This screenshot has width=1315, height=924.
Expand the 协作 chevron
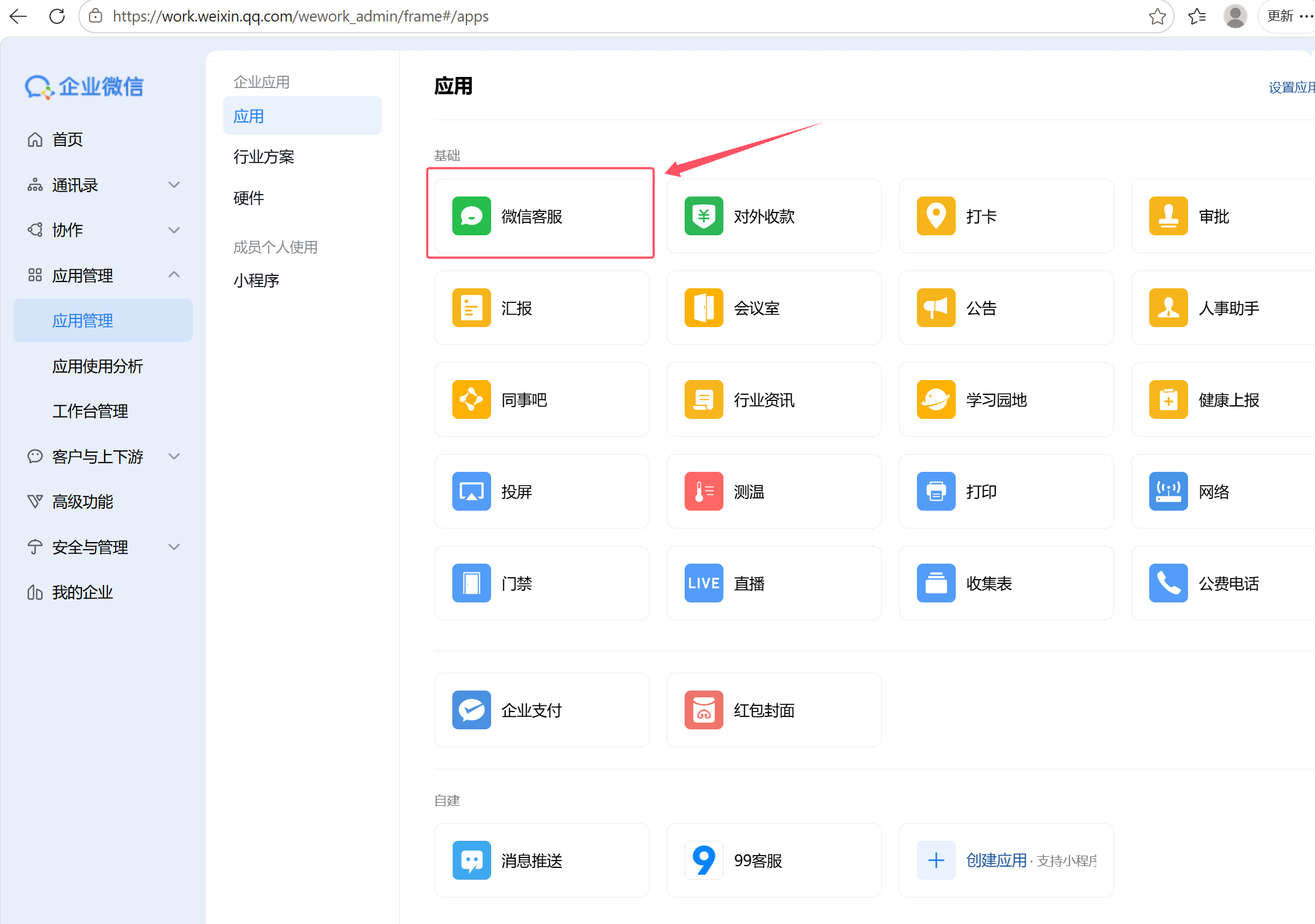pyautogui.click(x=174, y=230)
